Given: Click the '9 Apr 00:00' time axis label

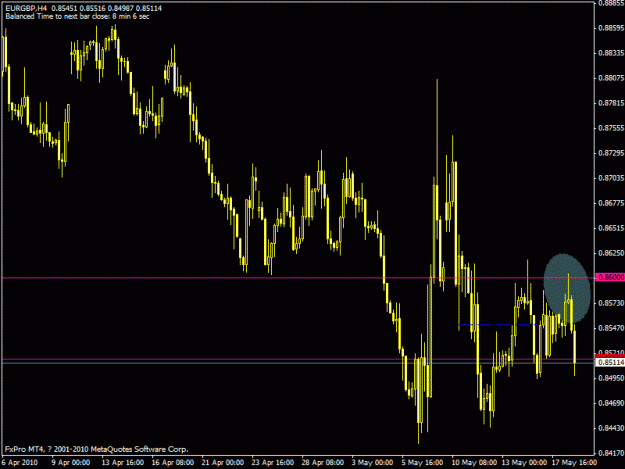Looking at the screenshot, I should click(x=71, y=463).
